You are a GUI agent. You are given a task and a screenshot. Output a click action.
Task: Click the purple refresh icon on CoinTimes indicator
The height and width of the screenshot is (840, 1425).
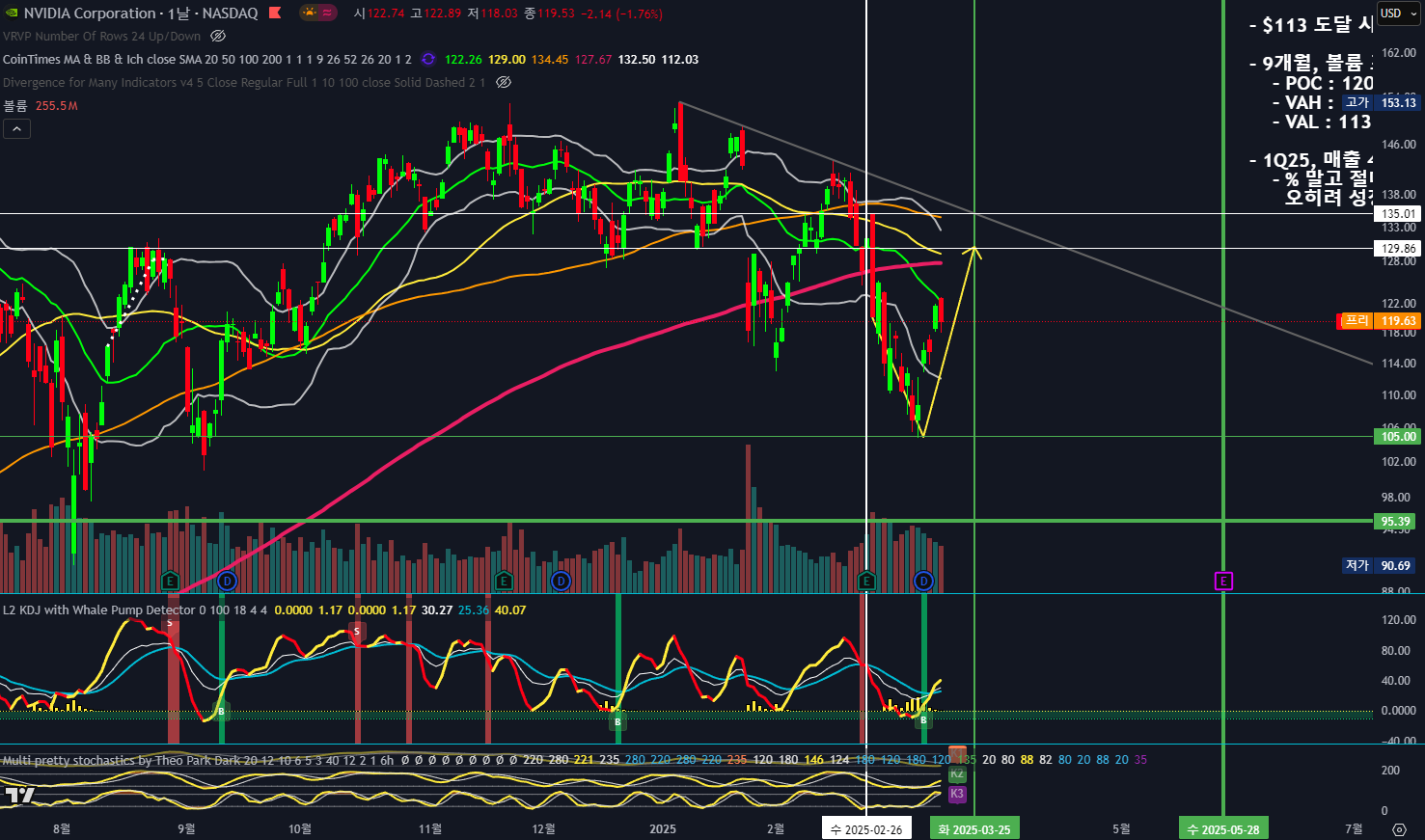[x=428, y=59]
